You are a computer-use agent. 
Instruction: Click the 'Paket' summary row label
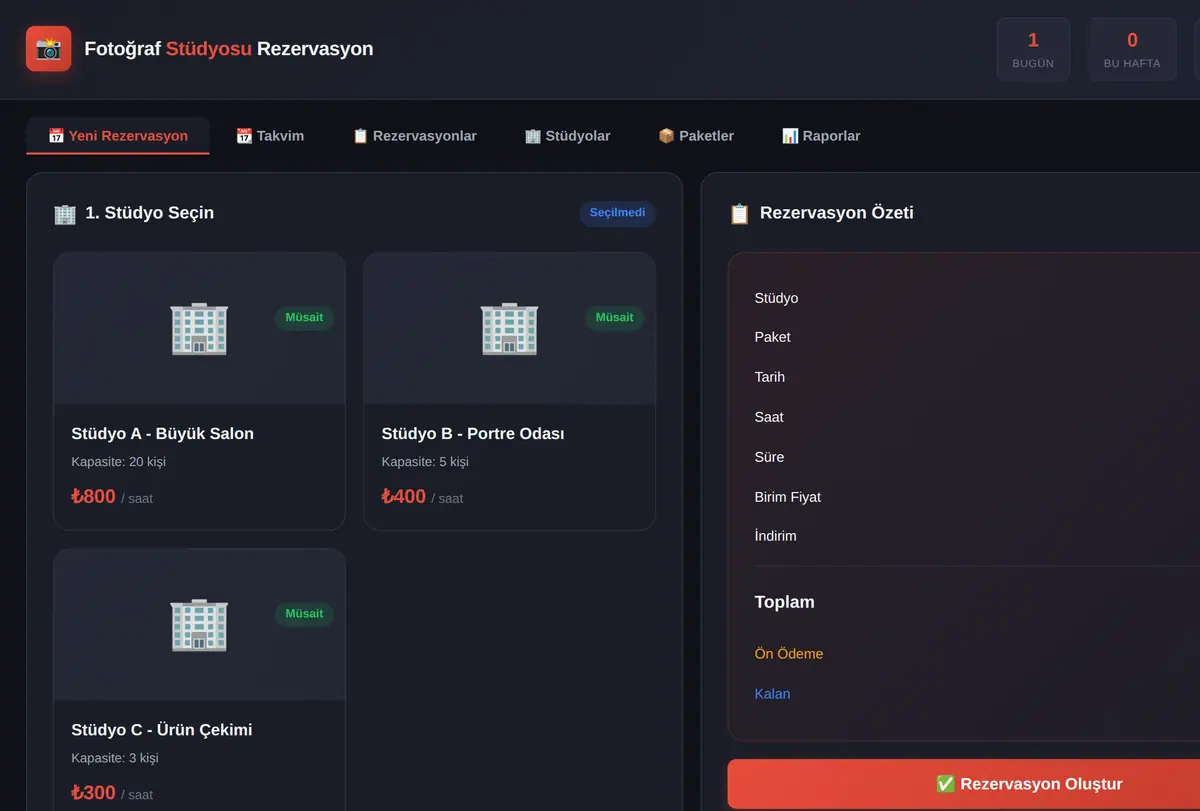pos(773,337)
